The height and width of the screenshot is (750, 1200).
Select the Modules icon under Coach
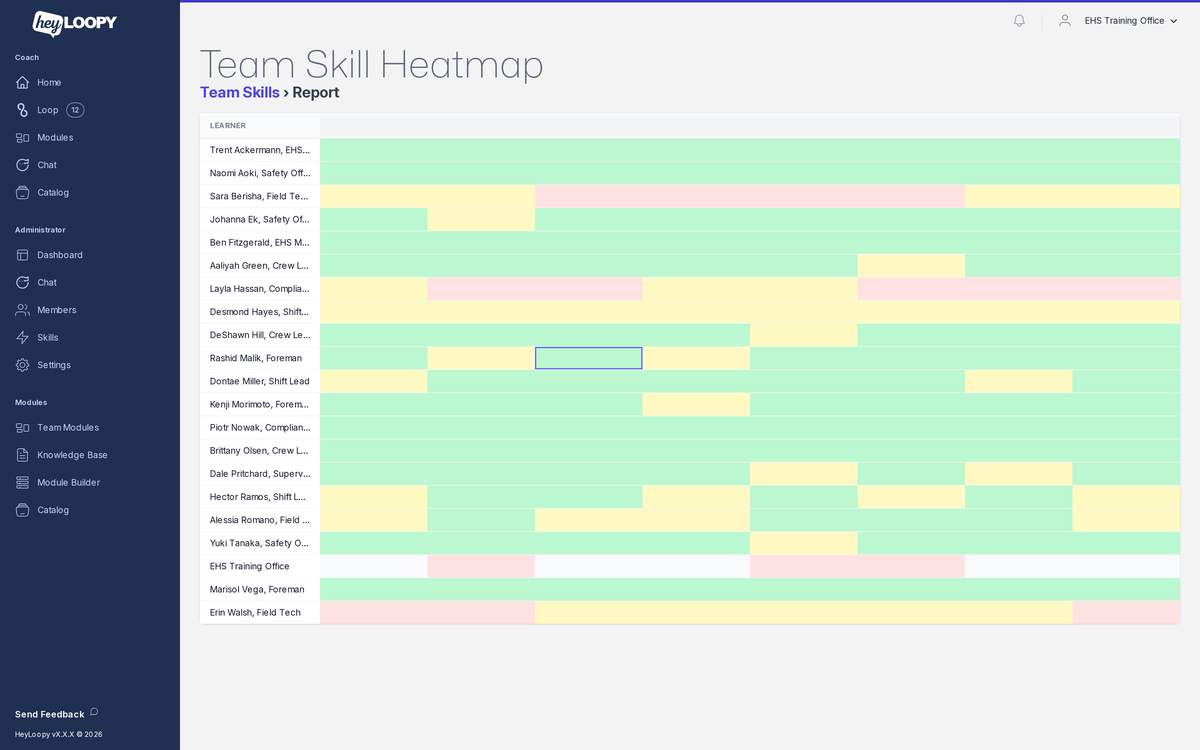[22, 137]
